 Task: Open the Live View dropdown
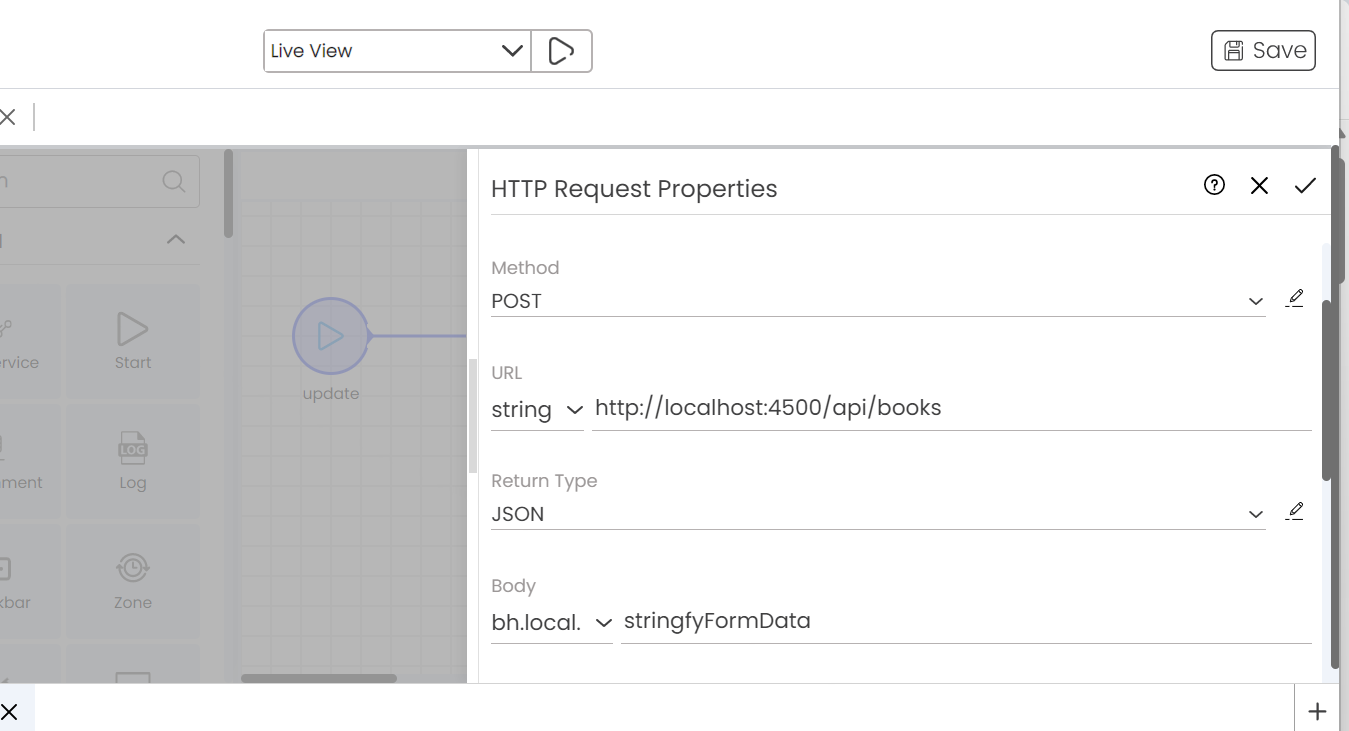coord(397,51)
